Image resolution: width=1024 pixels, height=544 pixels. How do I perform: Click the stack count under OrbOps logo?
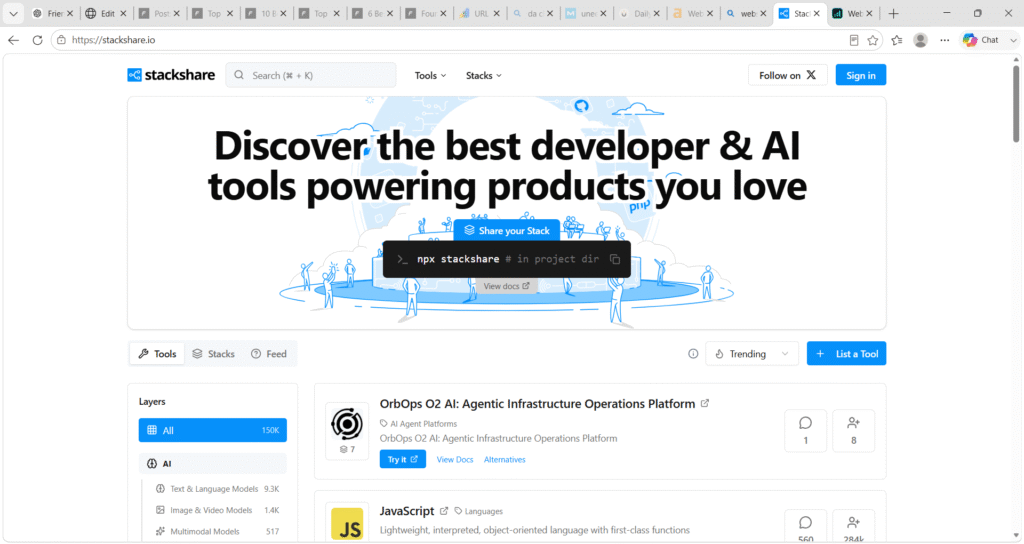pos(347,449)
